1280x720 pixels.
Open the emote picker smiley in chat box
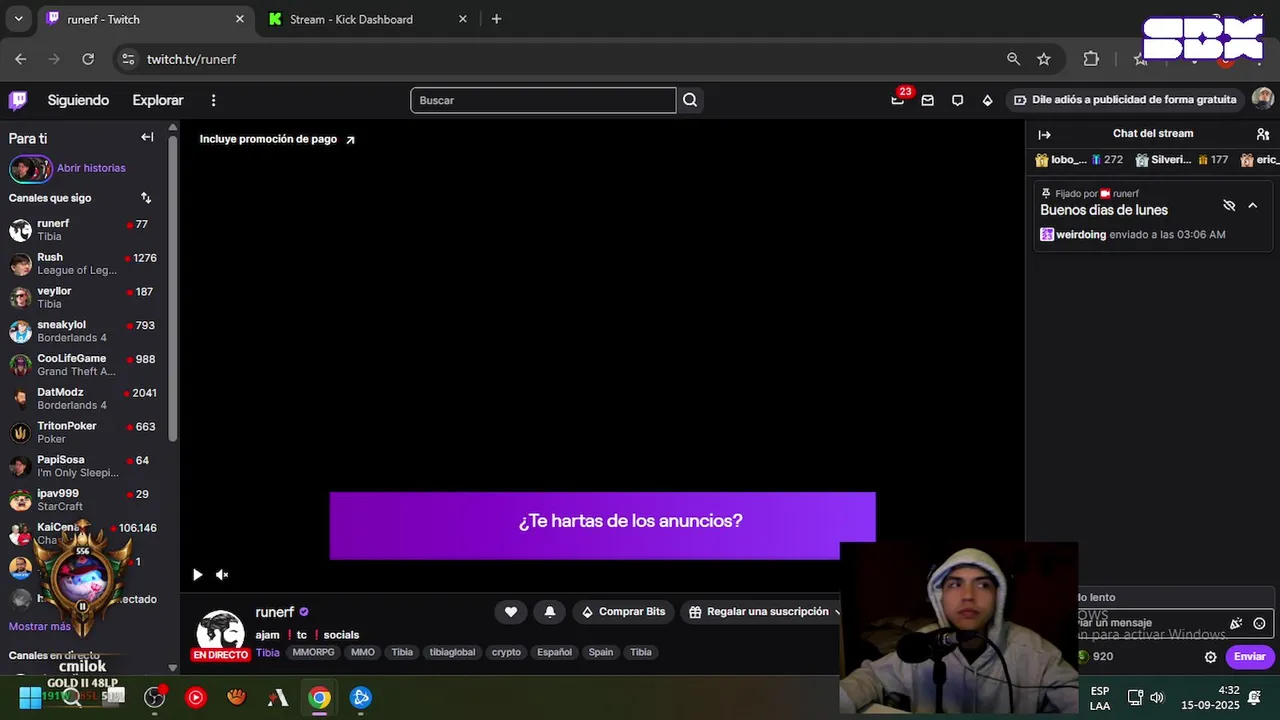coord(1260,623)
